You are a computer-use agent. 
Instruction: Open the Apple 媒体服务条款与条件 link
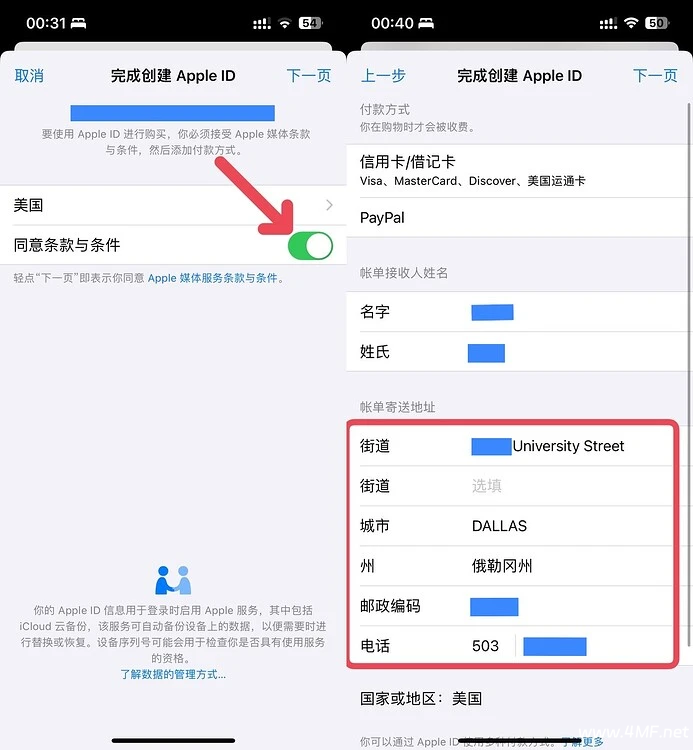pyautogui.click(x=212, y=278)
